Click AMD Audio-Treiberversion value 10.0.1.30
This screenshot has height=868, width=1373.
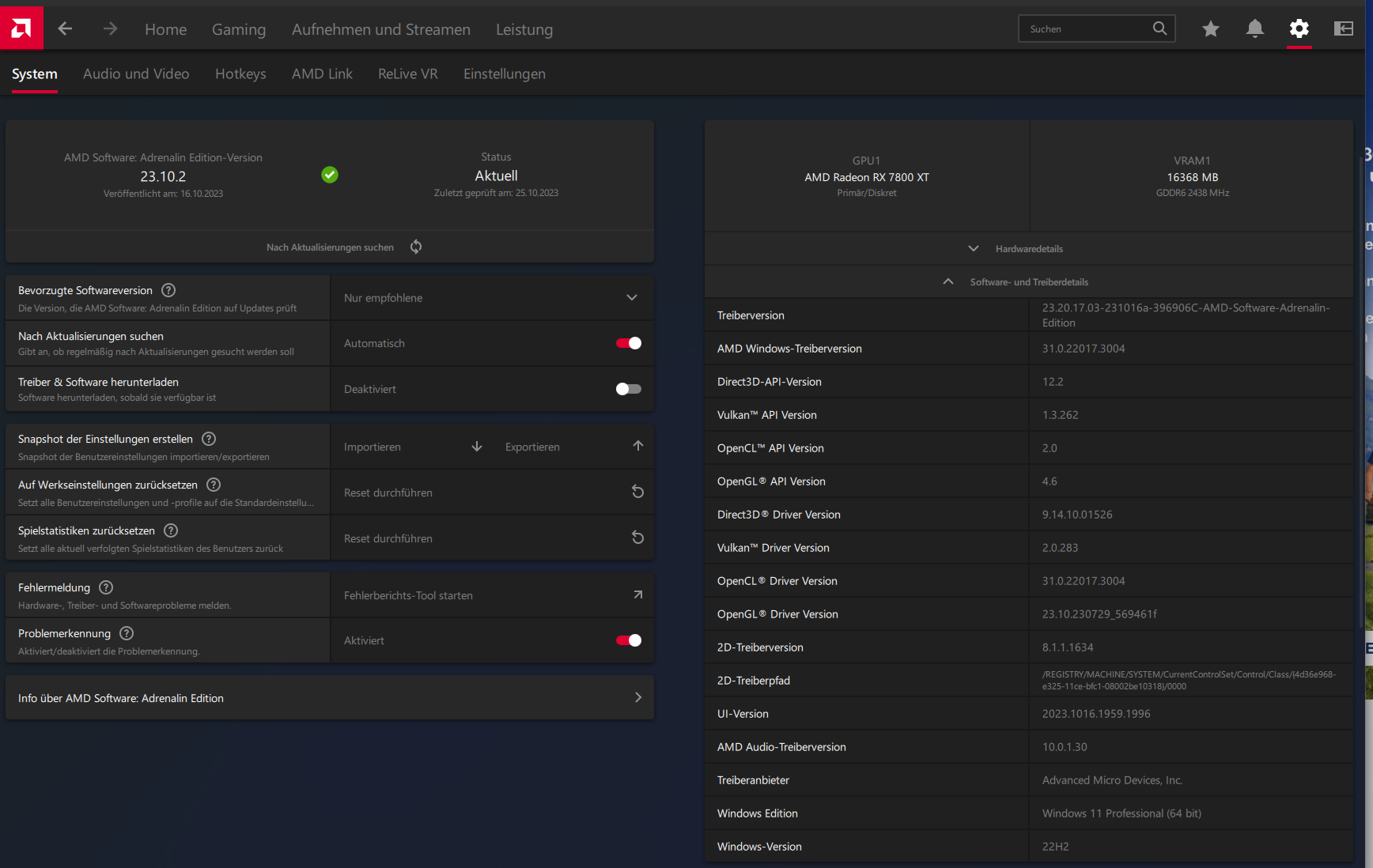click(1065, 746)
